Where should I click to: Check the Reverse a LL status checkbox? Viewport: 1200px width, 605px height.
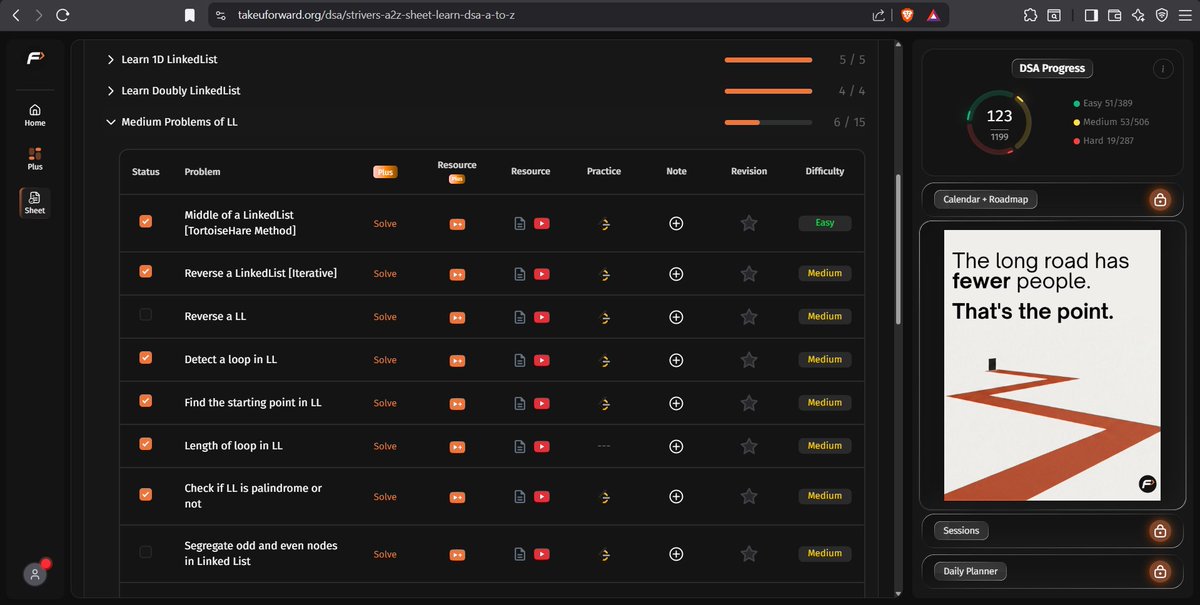point(146,314)
